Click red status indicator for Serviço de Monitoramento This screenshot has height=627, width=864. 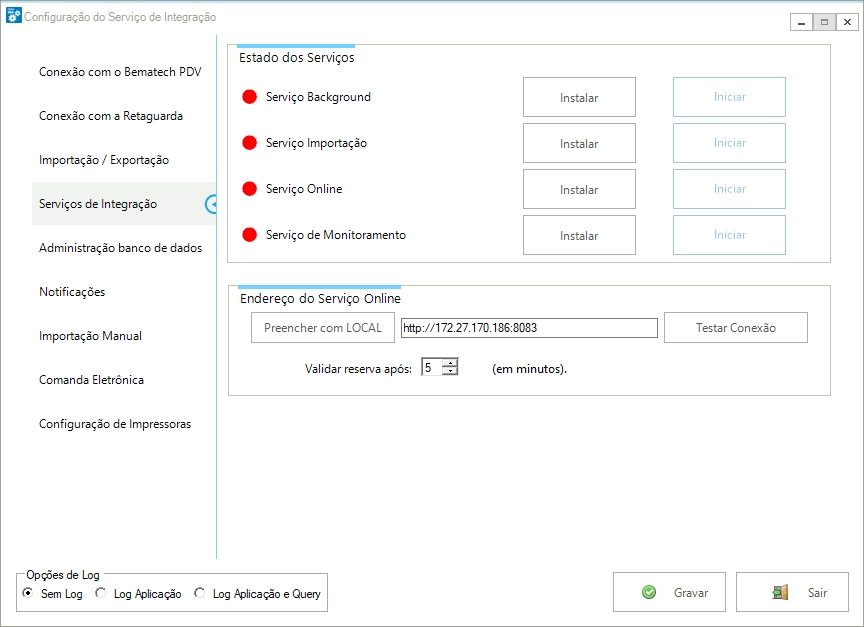point(250,235)
